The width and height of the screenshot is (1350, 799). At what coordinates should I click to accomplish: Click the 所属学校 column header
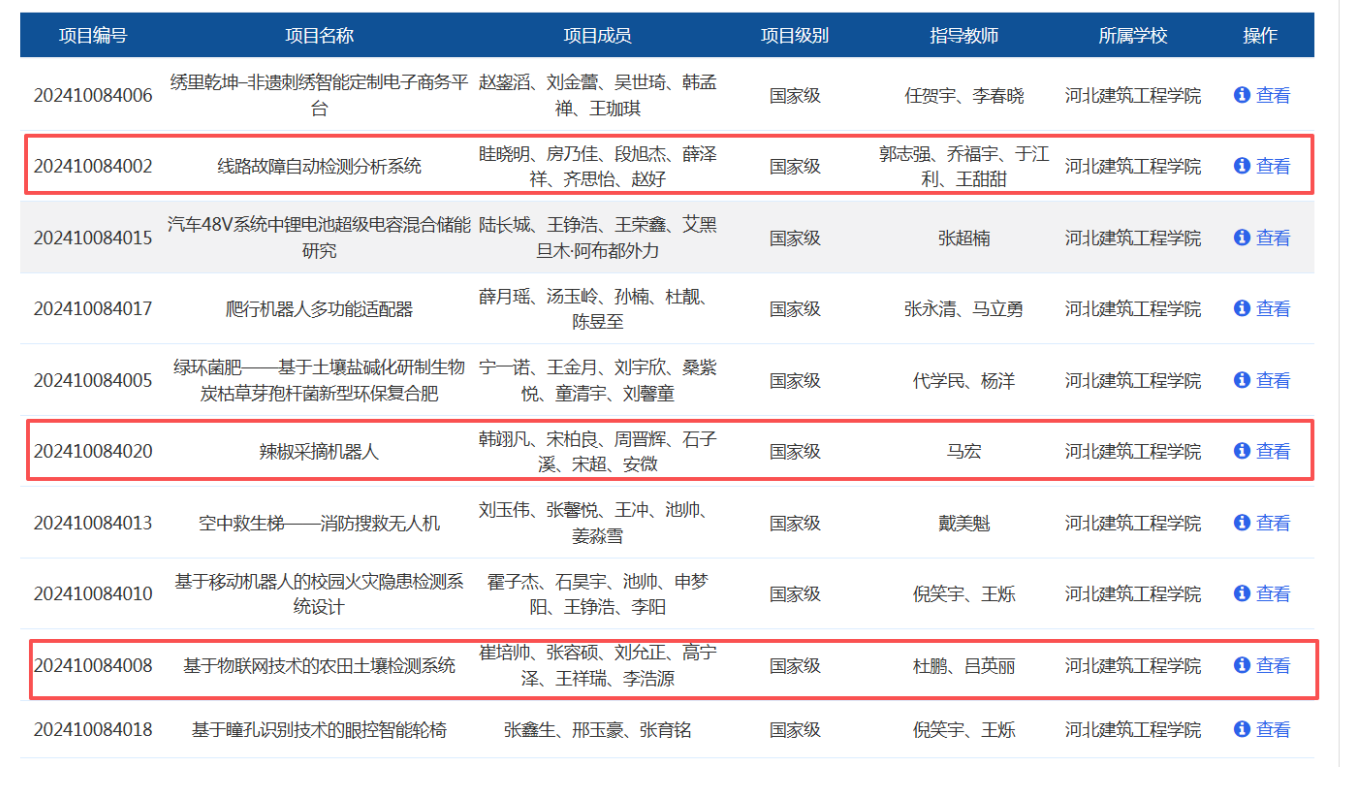(x=1132, y=36)
